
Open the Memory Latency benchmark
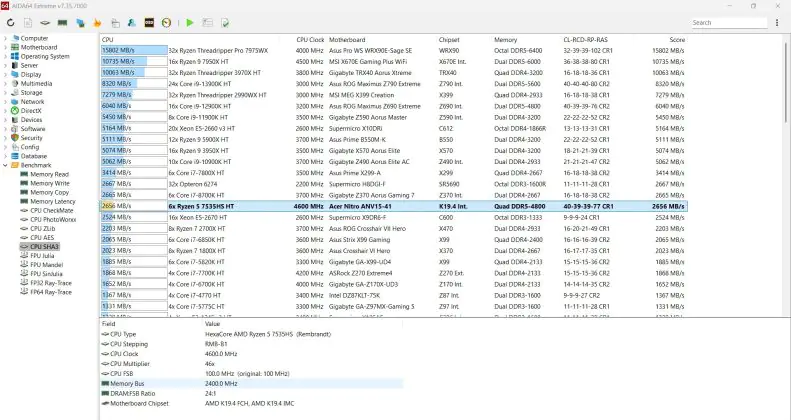point(52,202)
